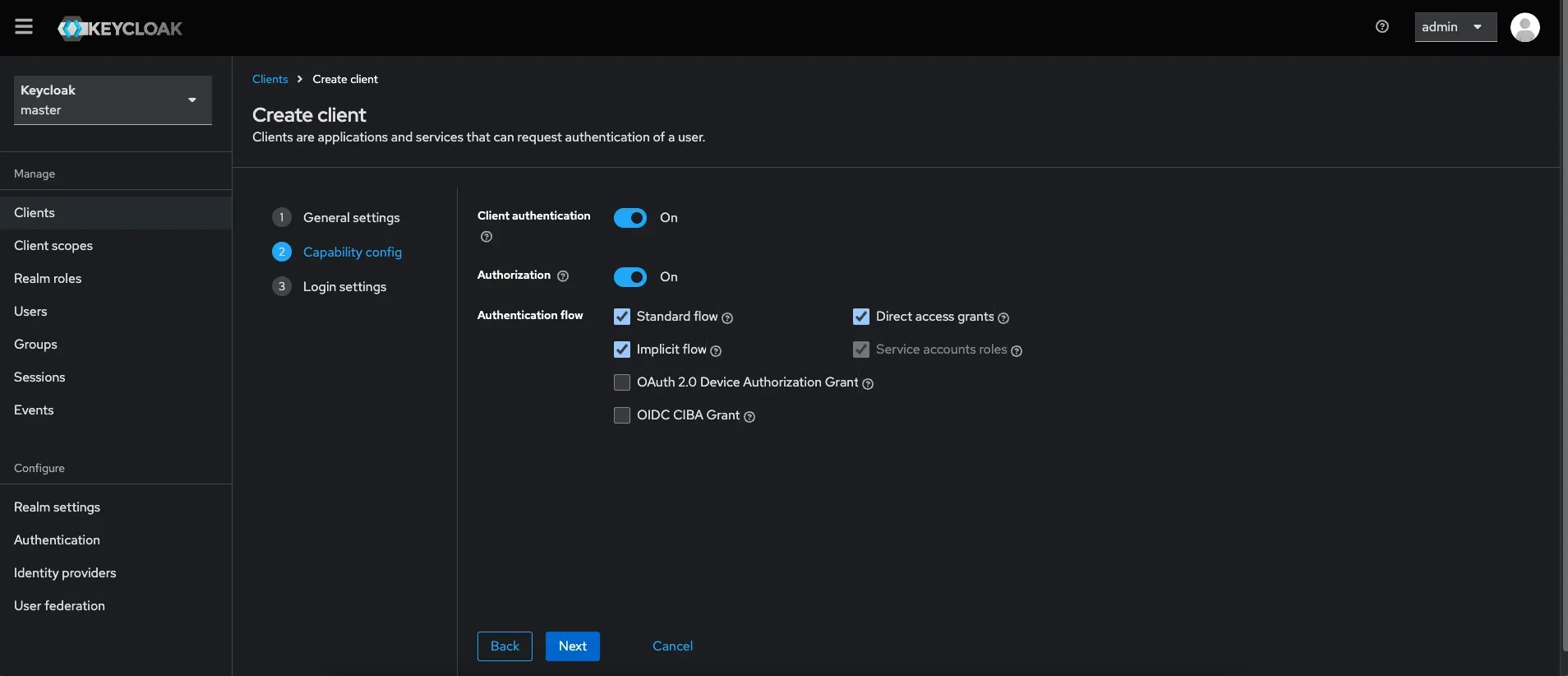The width and height of the screenshot is (1568, 676).
Task: Disable the Authorization switch
Action: point(630,277)
